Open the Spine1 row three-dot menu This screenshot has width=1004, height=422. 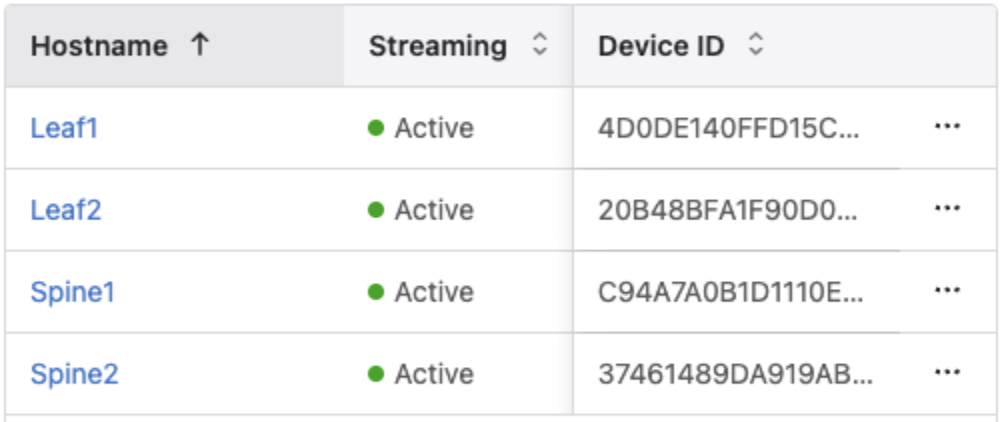tap(946, 291)
